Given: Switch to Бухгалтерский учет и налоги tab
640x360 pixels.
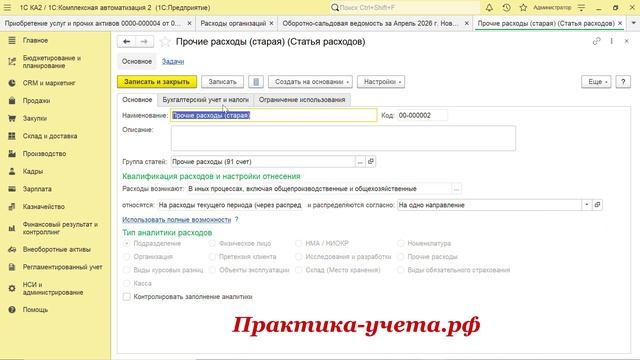Looking at the screenshot, I should click(x=205, y=100).
